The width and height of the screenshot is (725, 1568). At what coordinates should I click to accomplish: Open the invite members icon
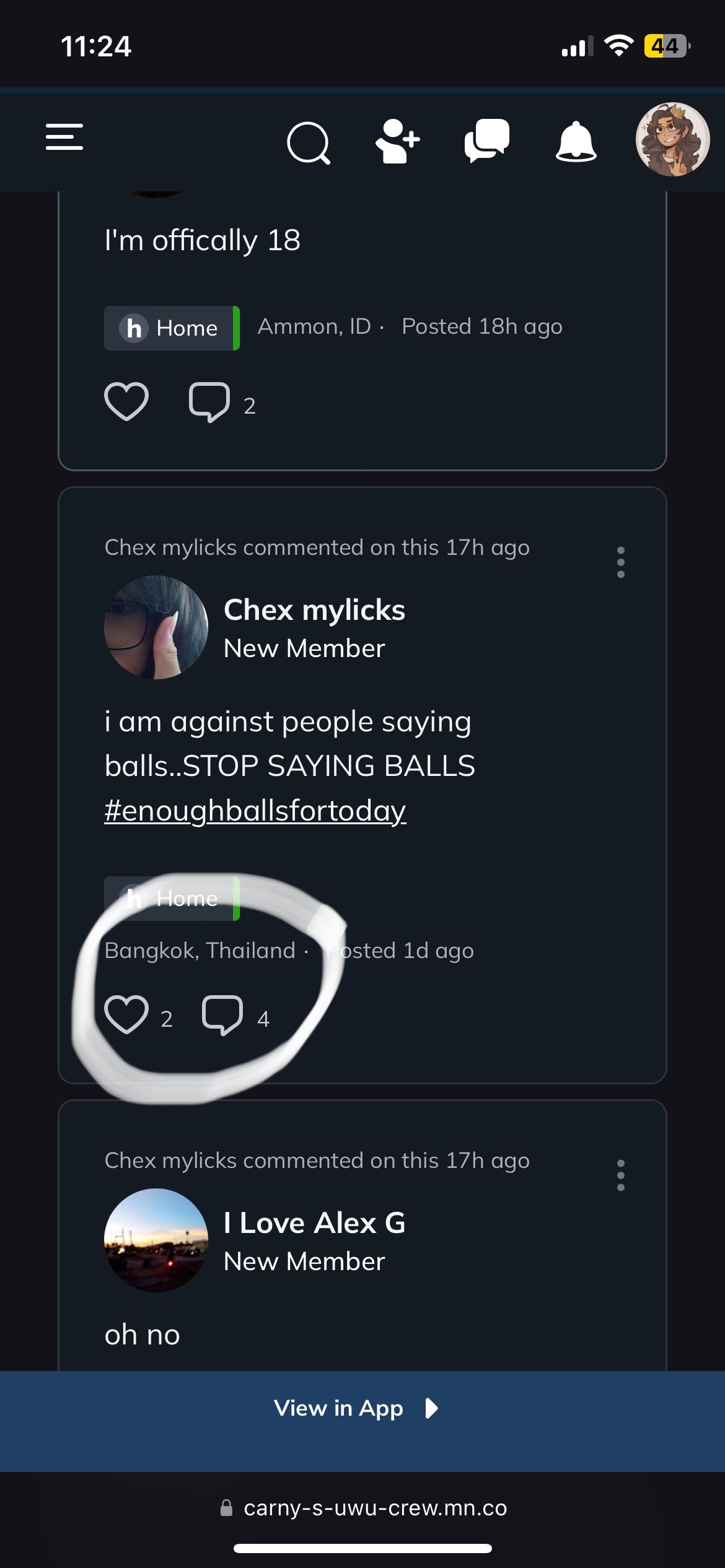(397, 142)
